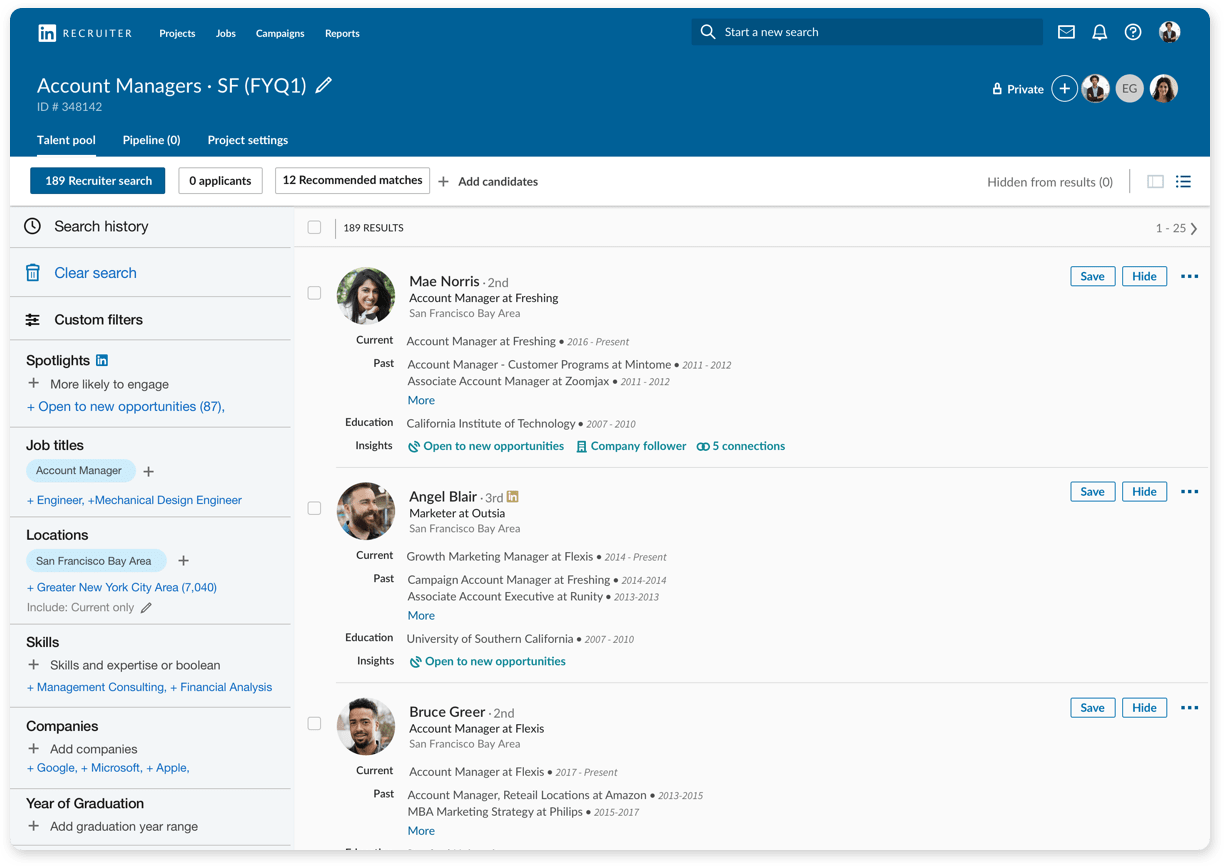Click in the Start a new search field
This screenshot has height=866, width=1224.
coord(866,32)
